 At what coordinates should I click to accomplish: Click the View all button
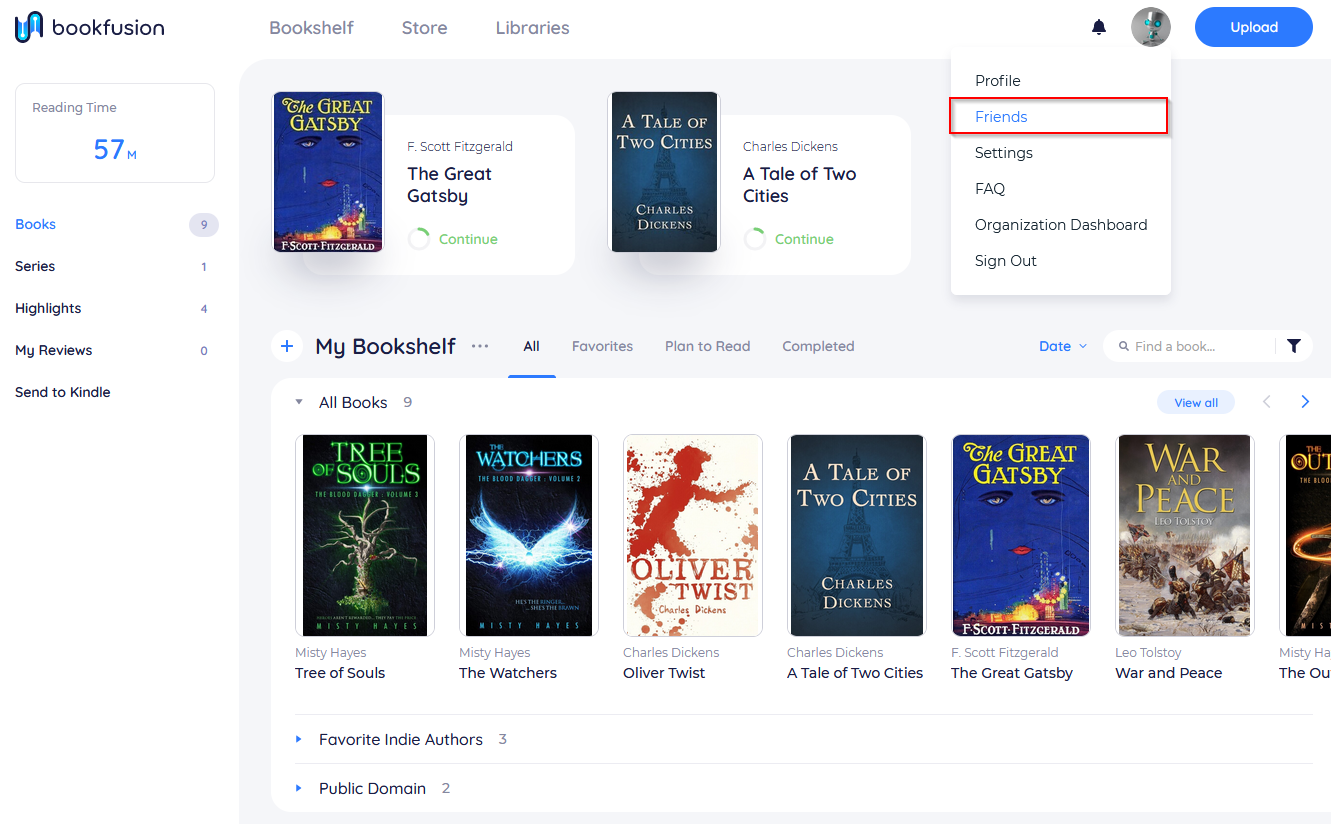[x=1196, y=402]
